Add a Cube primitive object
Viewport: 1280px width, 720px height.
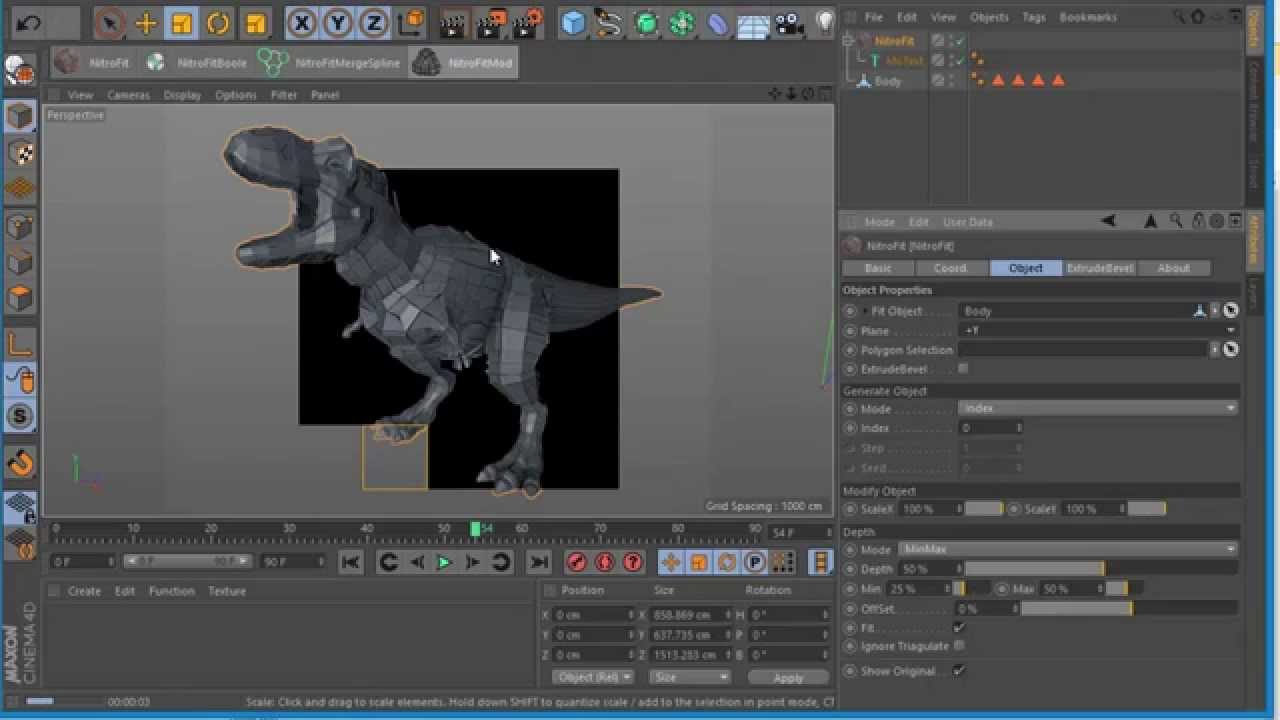pos(573,22)
